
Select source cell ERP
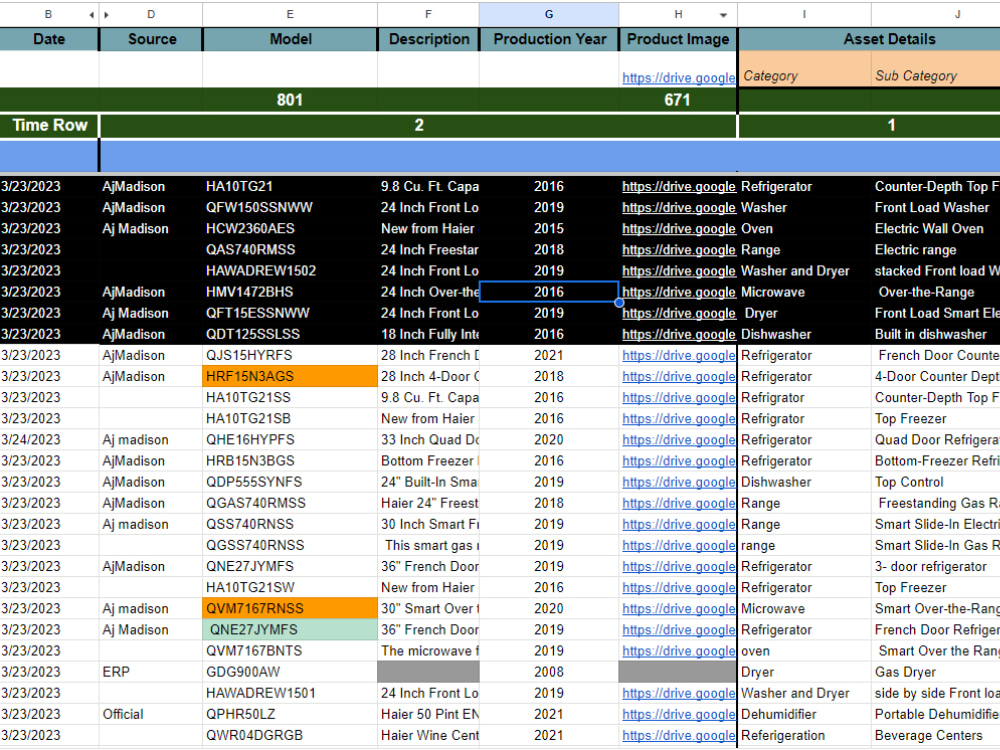coord(151,672)
